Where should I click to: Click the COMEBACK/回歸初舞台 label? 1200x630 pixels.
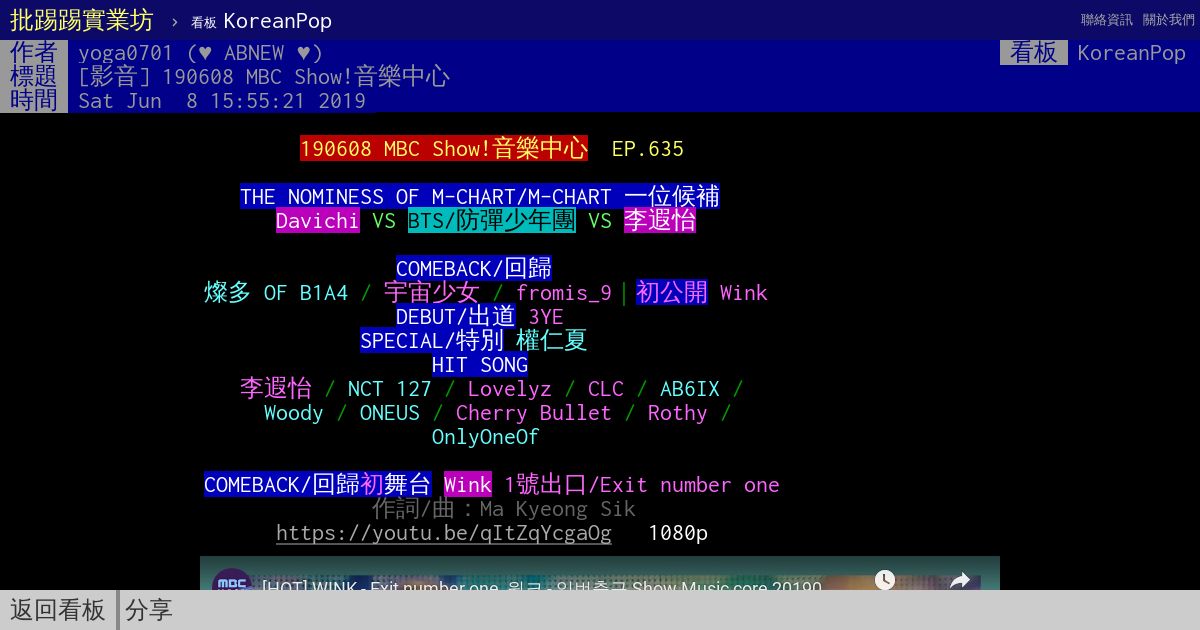(x=318, y=485)
